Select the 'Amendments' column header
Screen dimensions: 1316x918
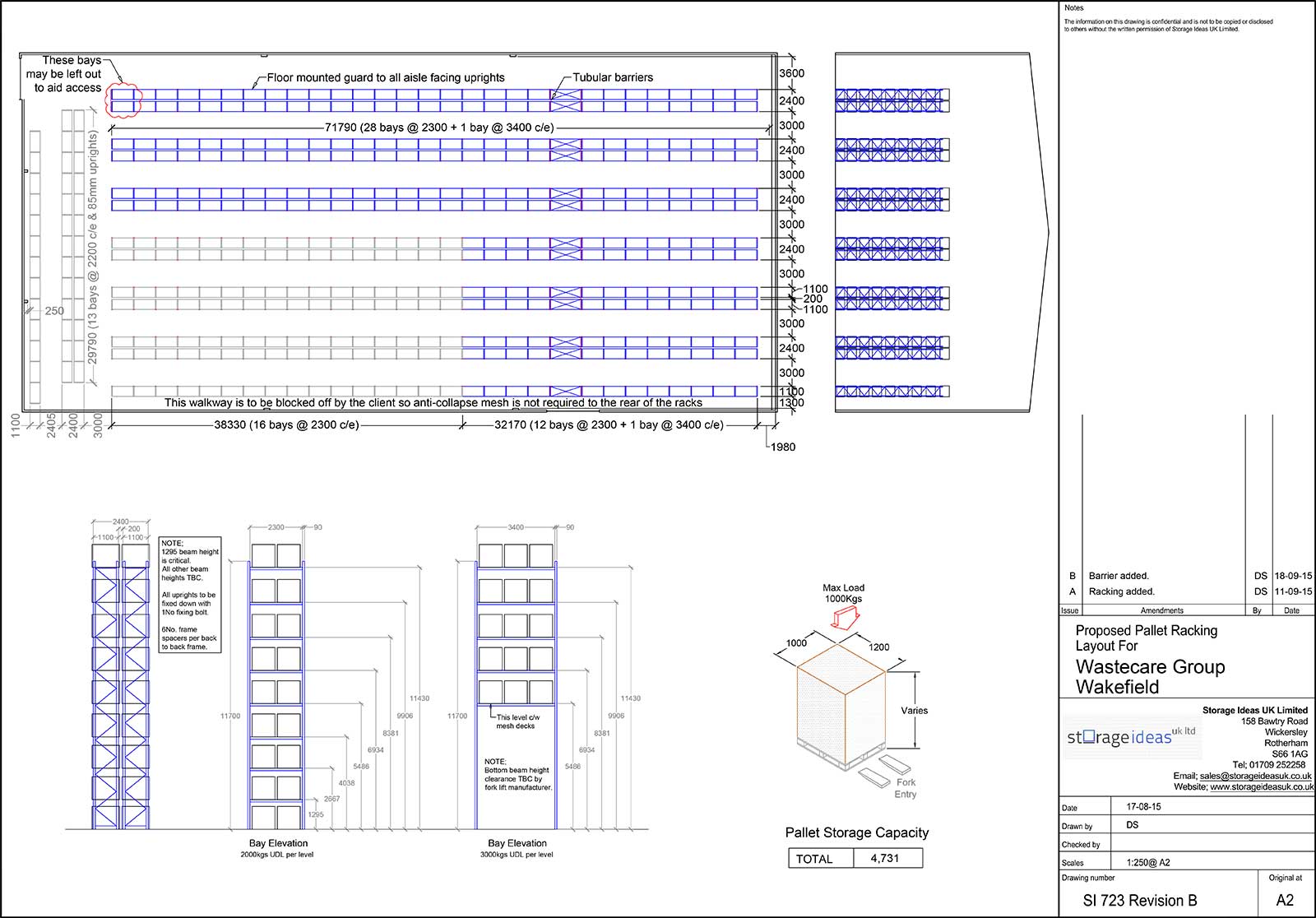coord(1161,610)
